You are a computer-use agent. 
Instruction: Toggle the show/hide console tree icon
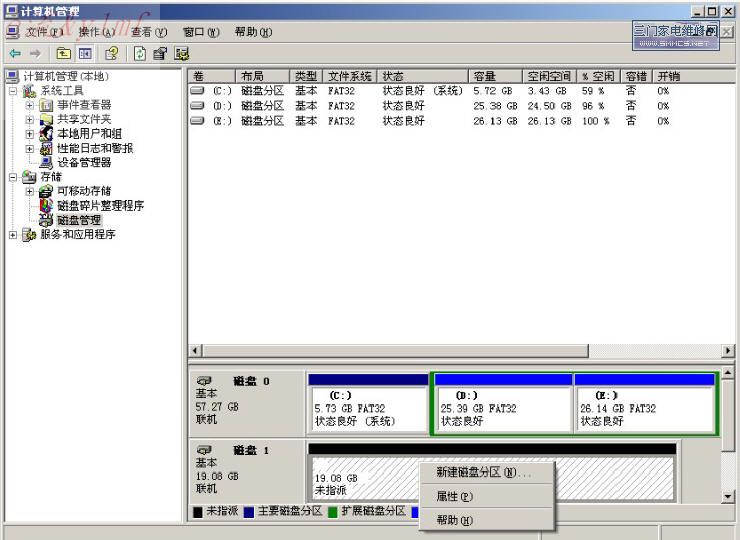coord(85,53)
